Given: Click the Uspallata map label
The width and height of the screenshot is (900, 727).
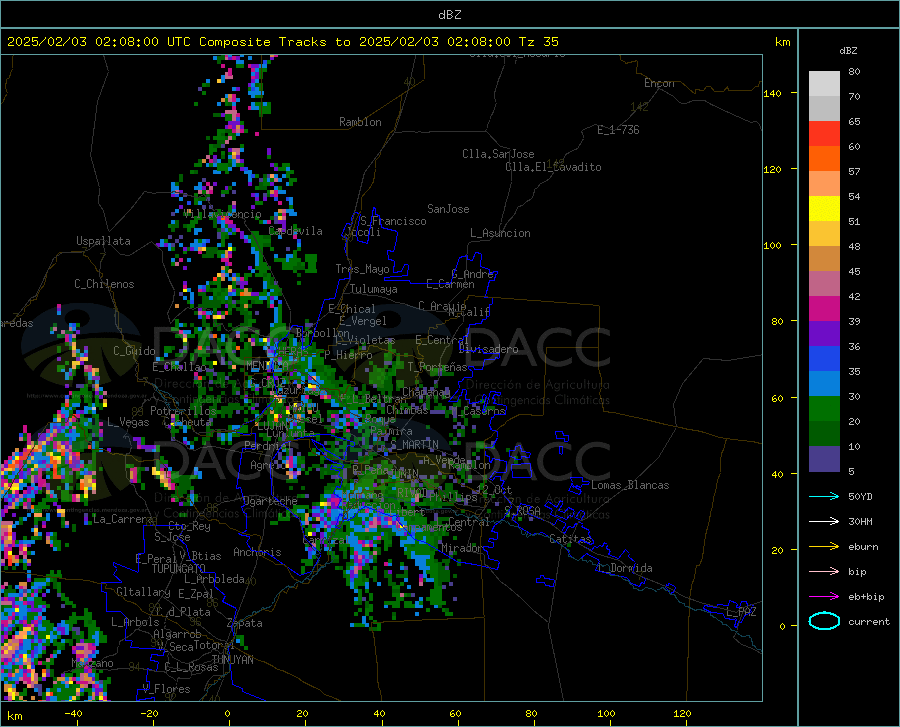Looking at the screenshot, I should point(103,241).
